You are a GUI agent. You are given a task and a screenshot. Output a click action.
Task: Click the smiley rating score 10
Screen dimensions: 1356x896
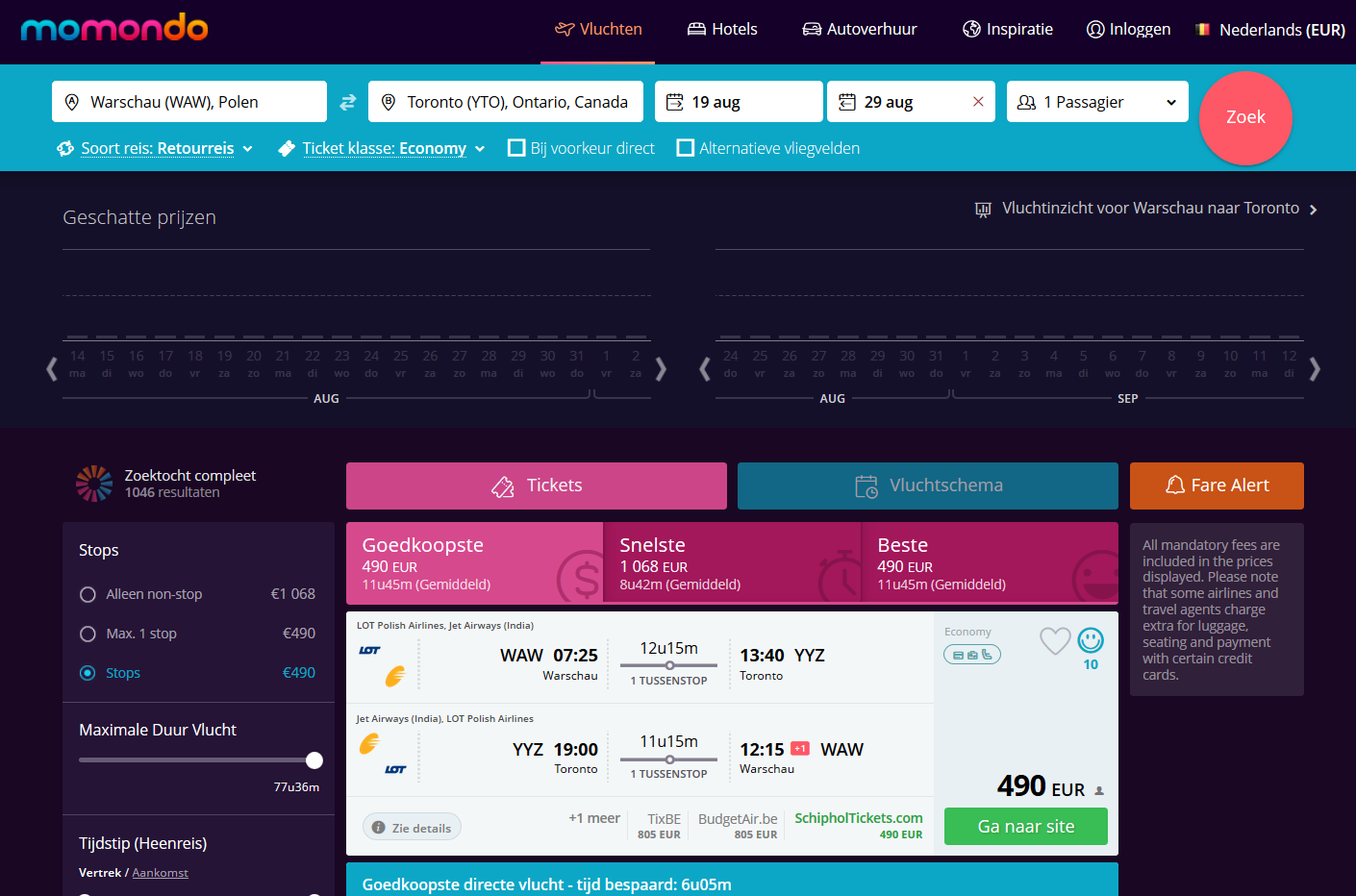point(1091,649)
